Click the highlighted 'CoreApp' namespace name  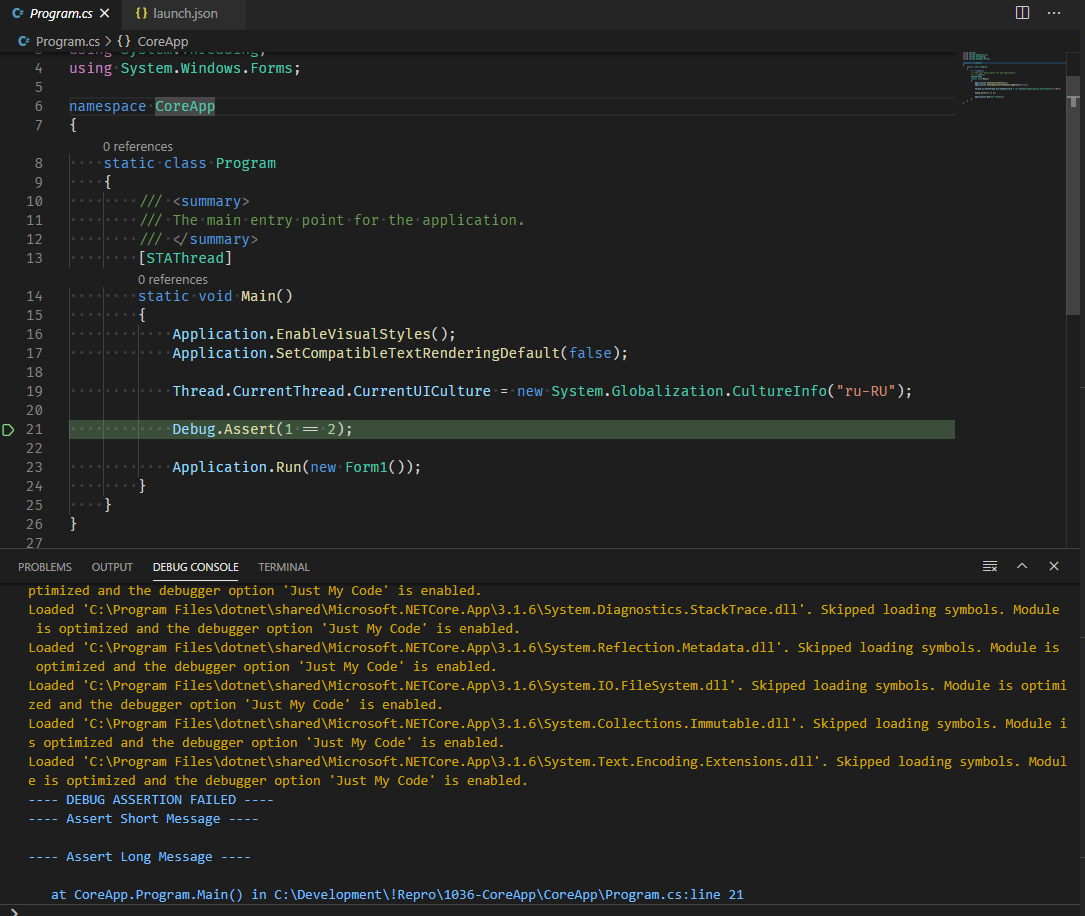pos(185,106)
